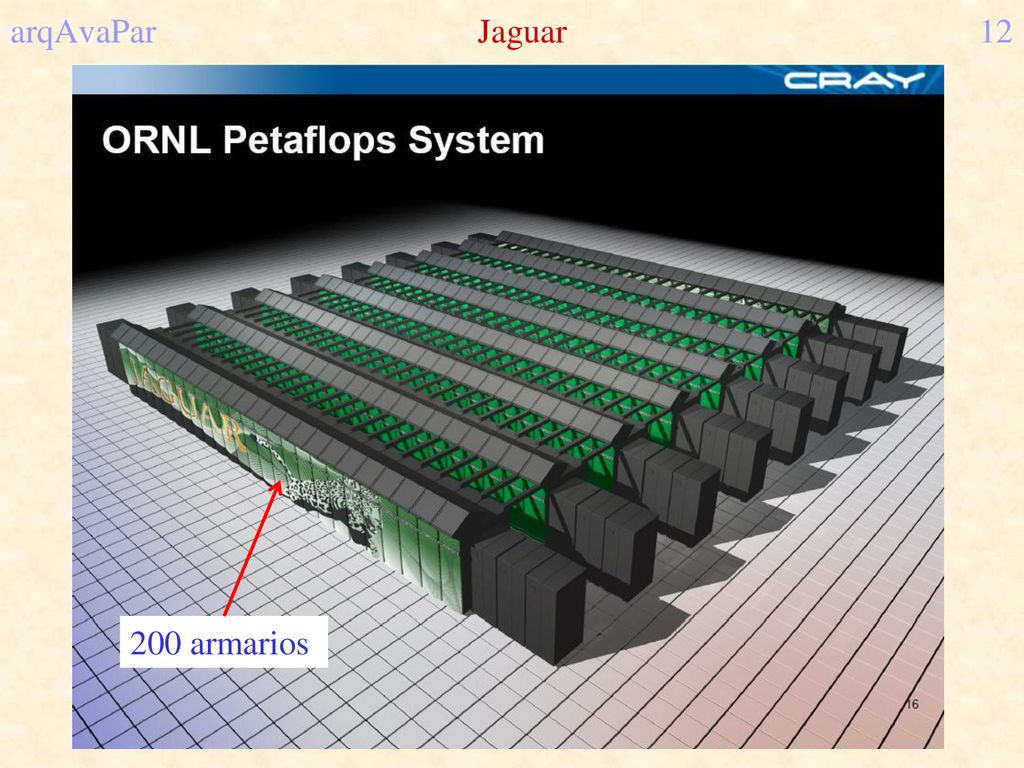The width and height of the screenshot is (1024, 768).
Task: Click the CRAY logo in the banner
Action: click(854, 80)
